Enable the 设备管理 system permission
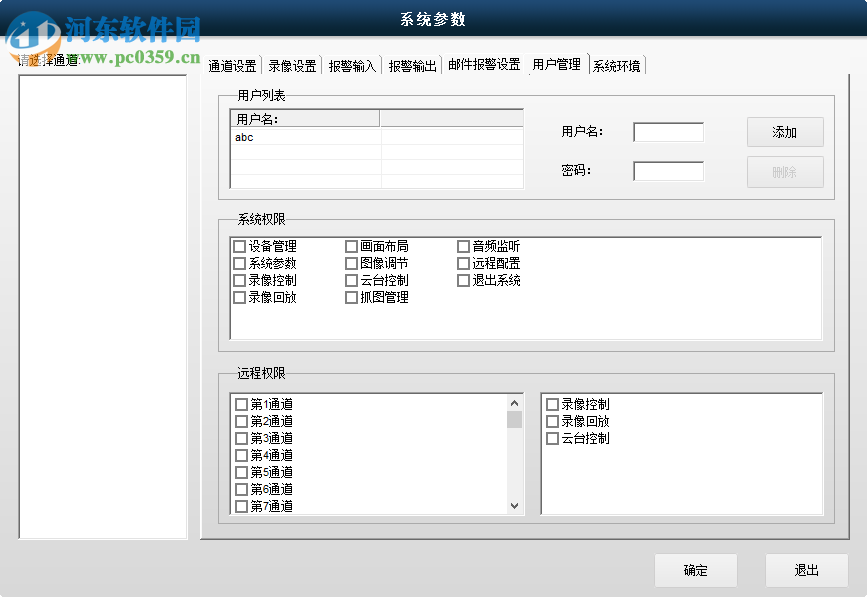Viewport: 867px width, 597px height. click(238, 245)
